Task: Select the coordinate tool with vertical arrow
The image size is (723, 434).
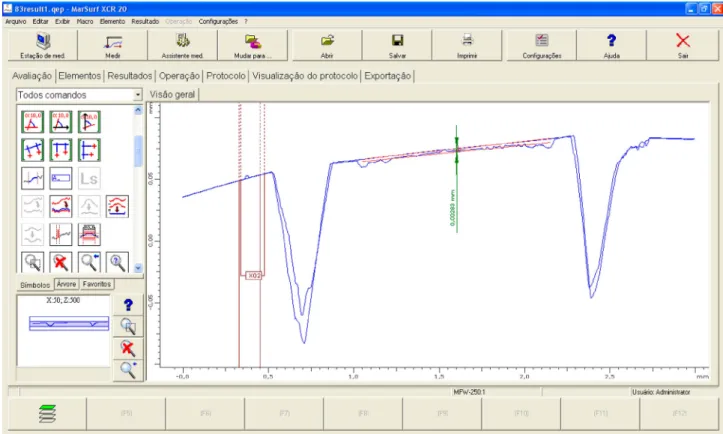Action: [89, 122]
